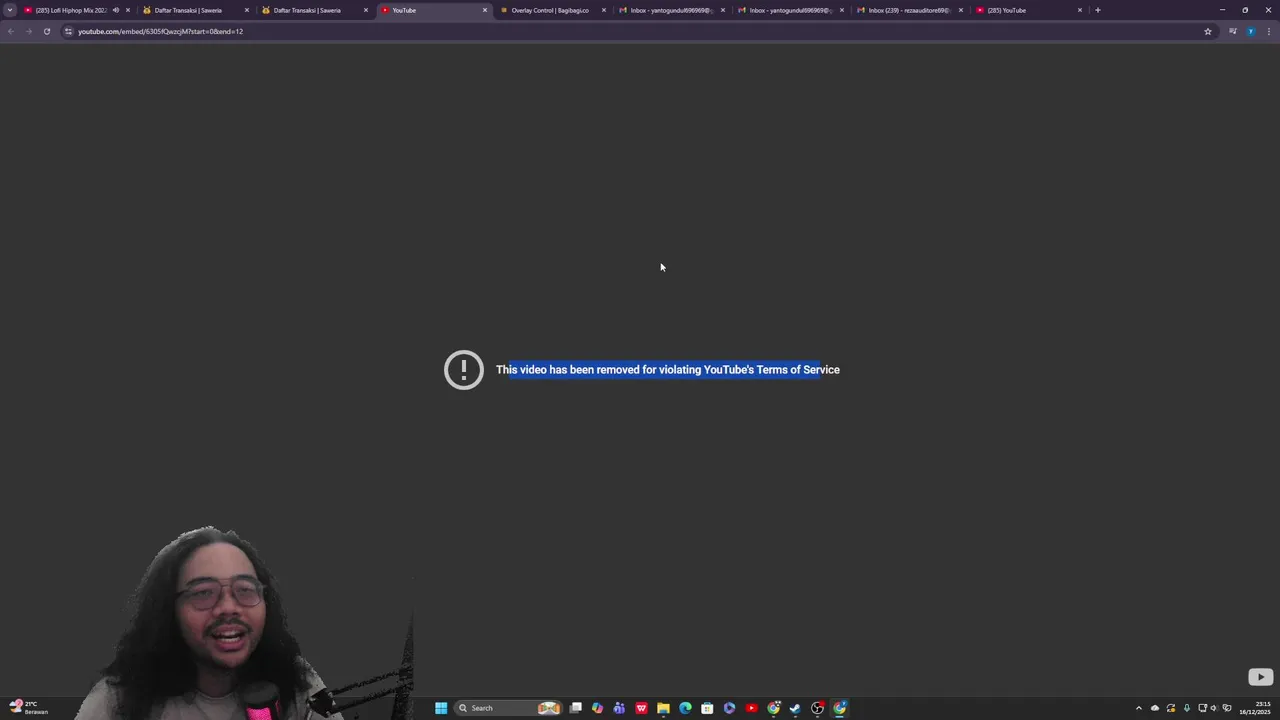Click the taskbar Search box
The image size is (1280, 720).
click(x=510, y=708)
